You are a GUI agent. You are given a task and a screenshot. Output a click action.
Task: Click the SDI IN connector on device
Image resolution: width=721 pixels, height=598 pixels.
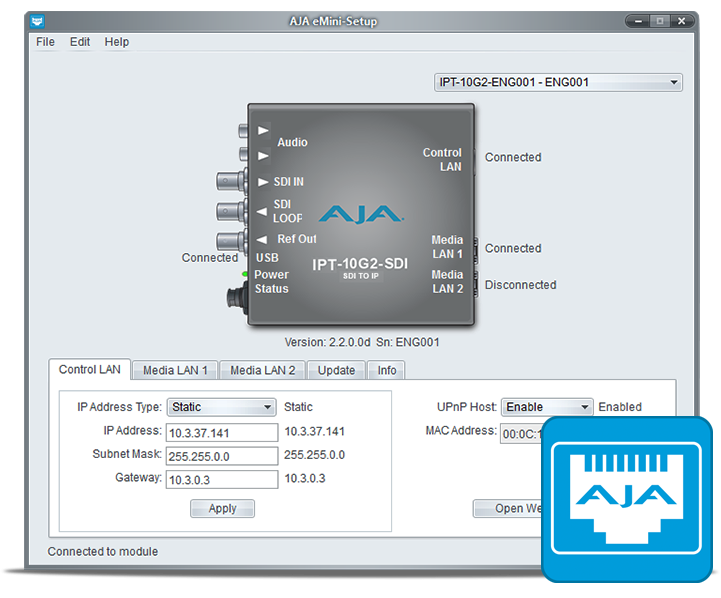tap(231, 182)
